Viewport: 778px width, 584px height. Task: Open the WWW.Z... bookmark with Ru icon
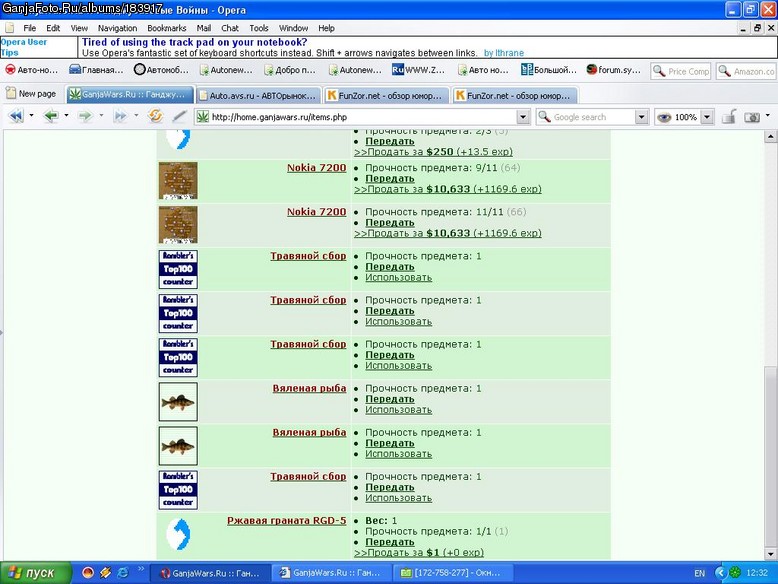click(x=418, y=70)
